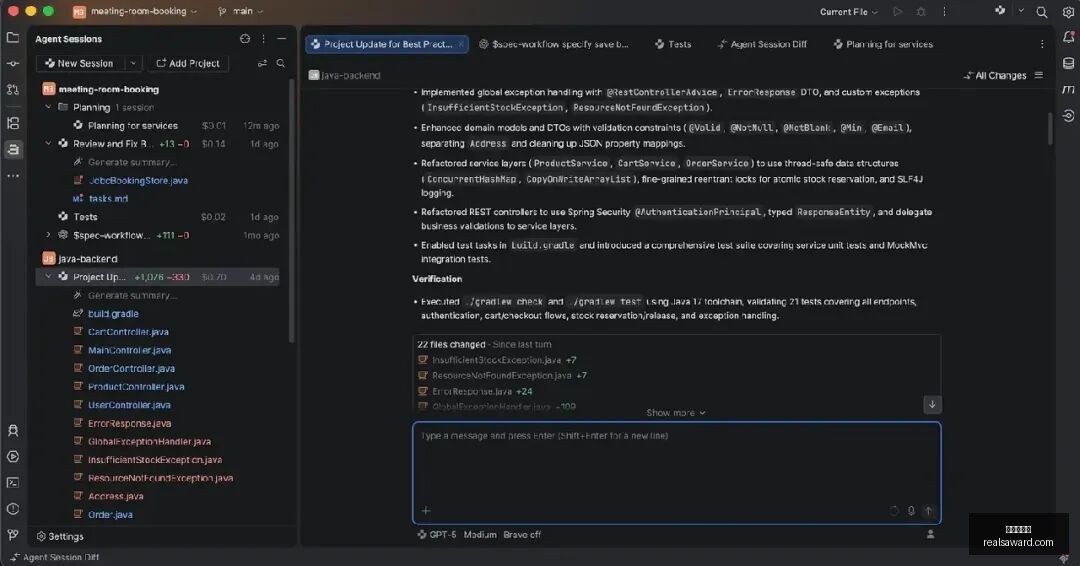The height and width of the screenshot is (566, 1080).
Task: Click the Git branch icon in left sidebar
Action: click(13, 535)
